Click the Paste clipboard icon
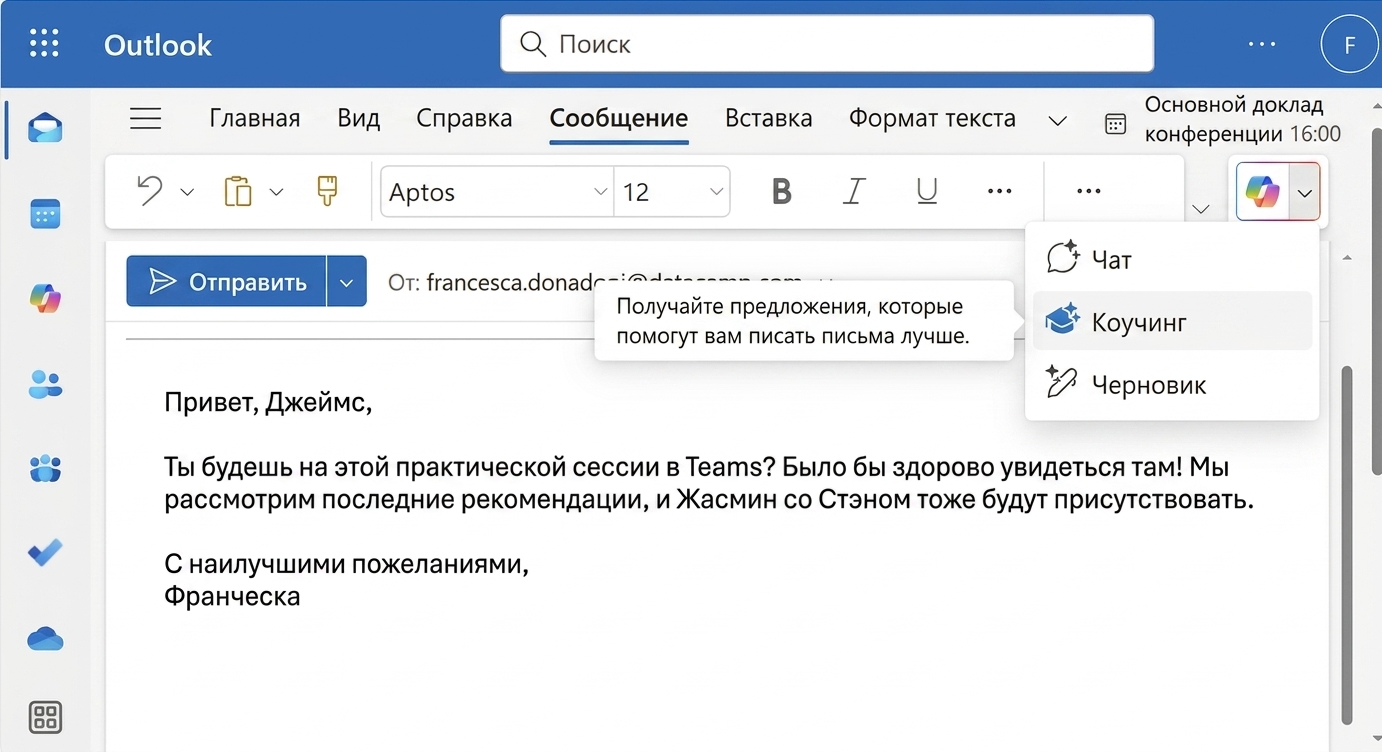 238,190
